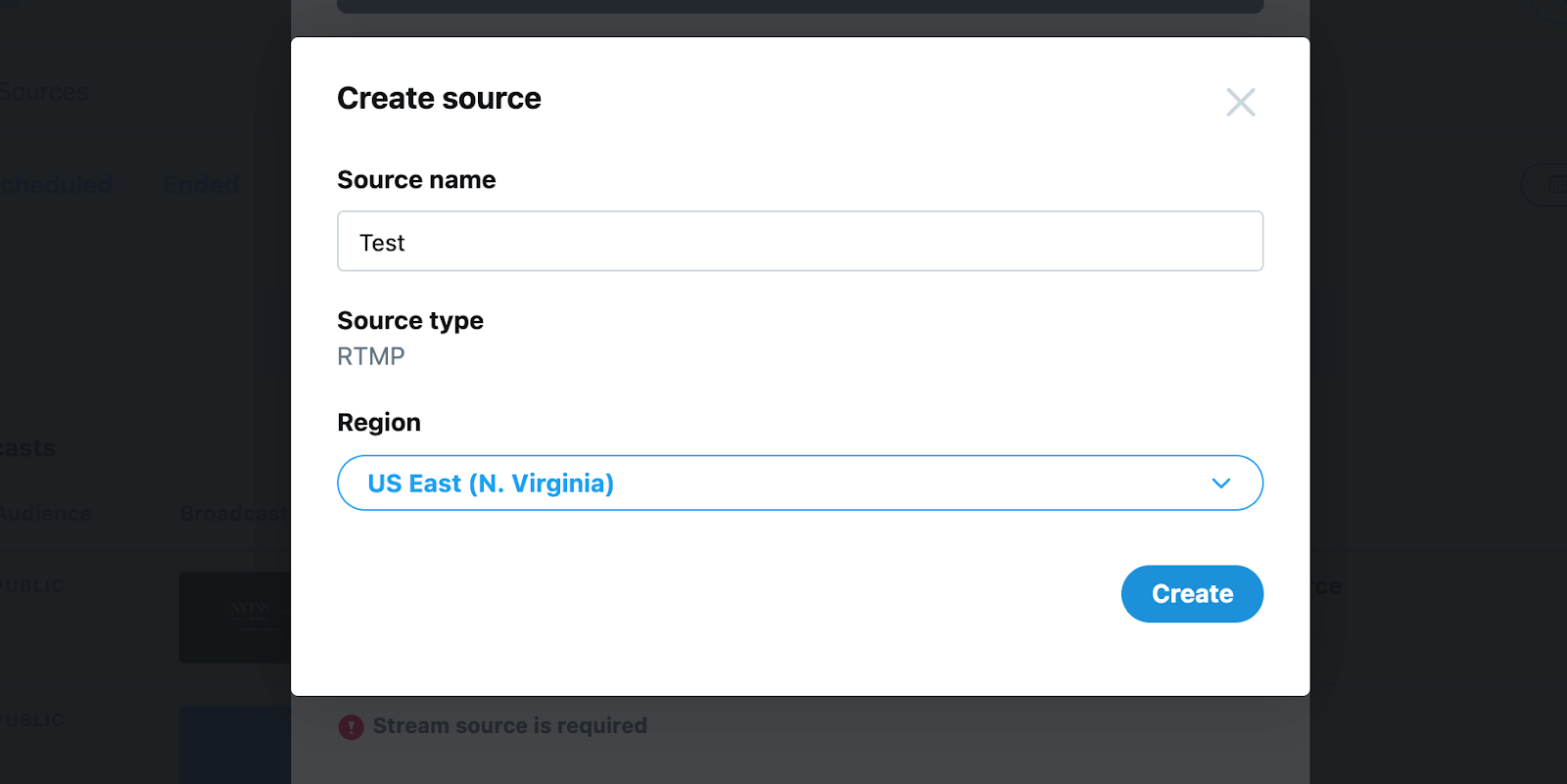Screen dimensions: 1567x784
Task: Click the RTMP source type text
Action: point(371,356)
